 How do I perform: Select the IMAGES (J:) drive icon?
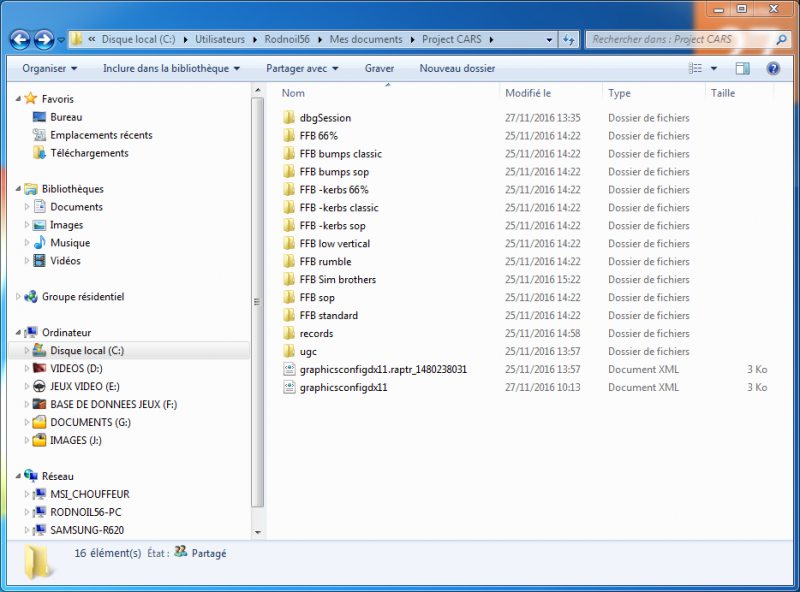point(39,440)
